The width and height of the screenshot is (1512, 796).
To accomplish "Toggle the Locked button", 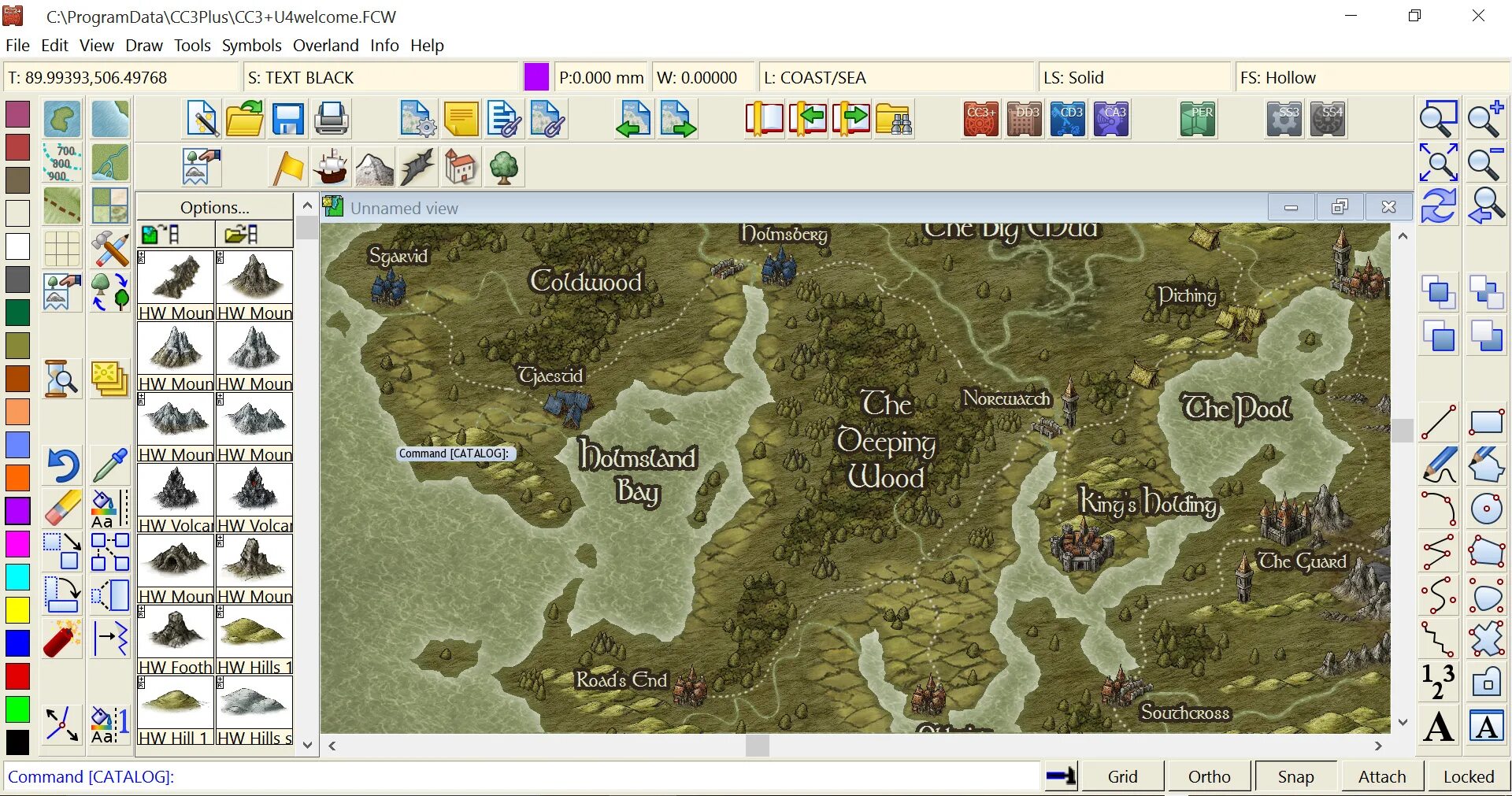I will 1469,777.
